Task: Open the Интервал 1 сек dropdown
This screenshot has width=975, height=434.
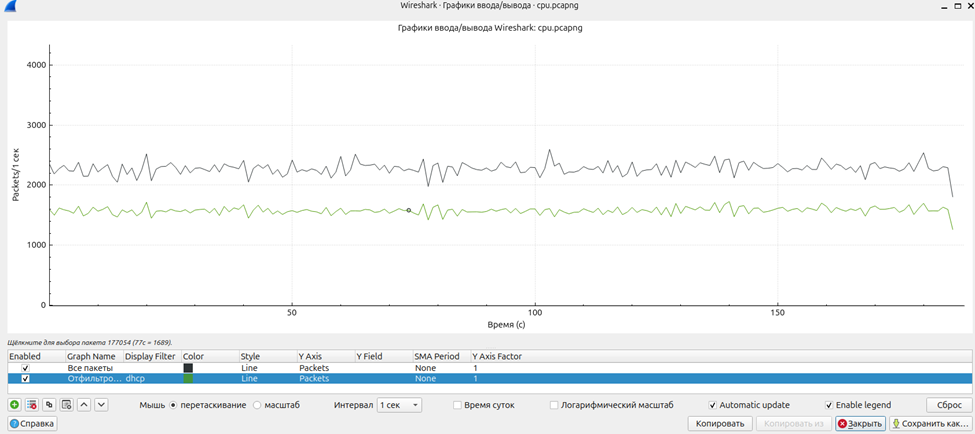Action: tap(399, 405)
